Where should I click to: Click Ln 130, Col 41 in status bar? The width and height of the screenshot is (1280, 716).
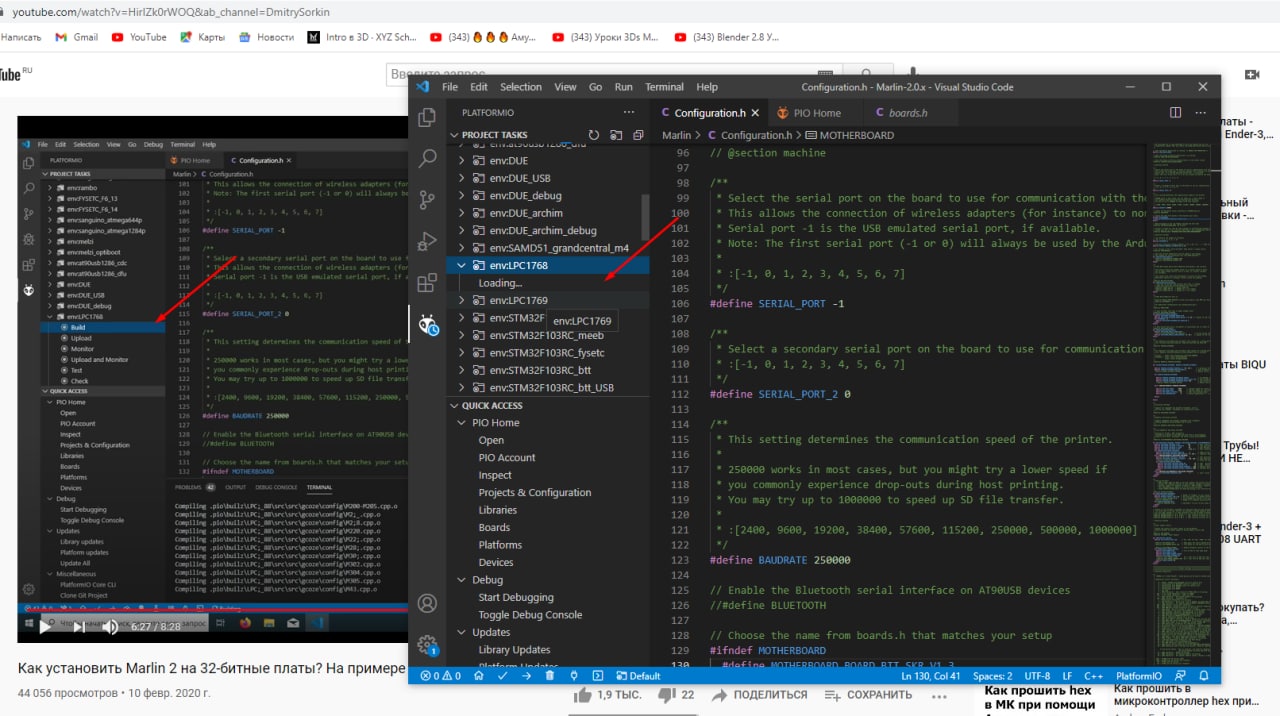tap(930, 676)
